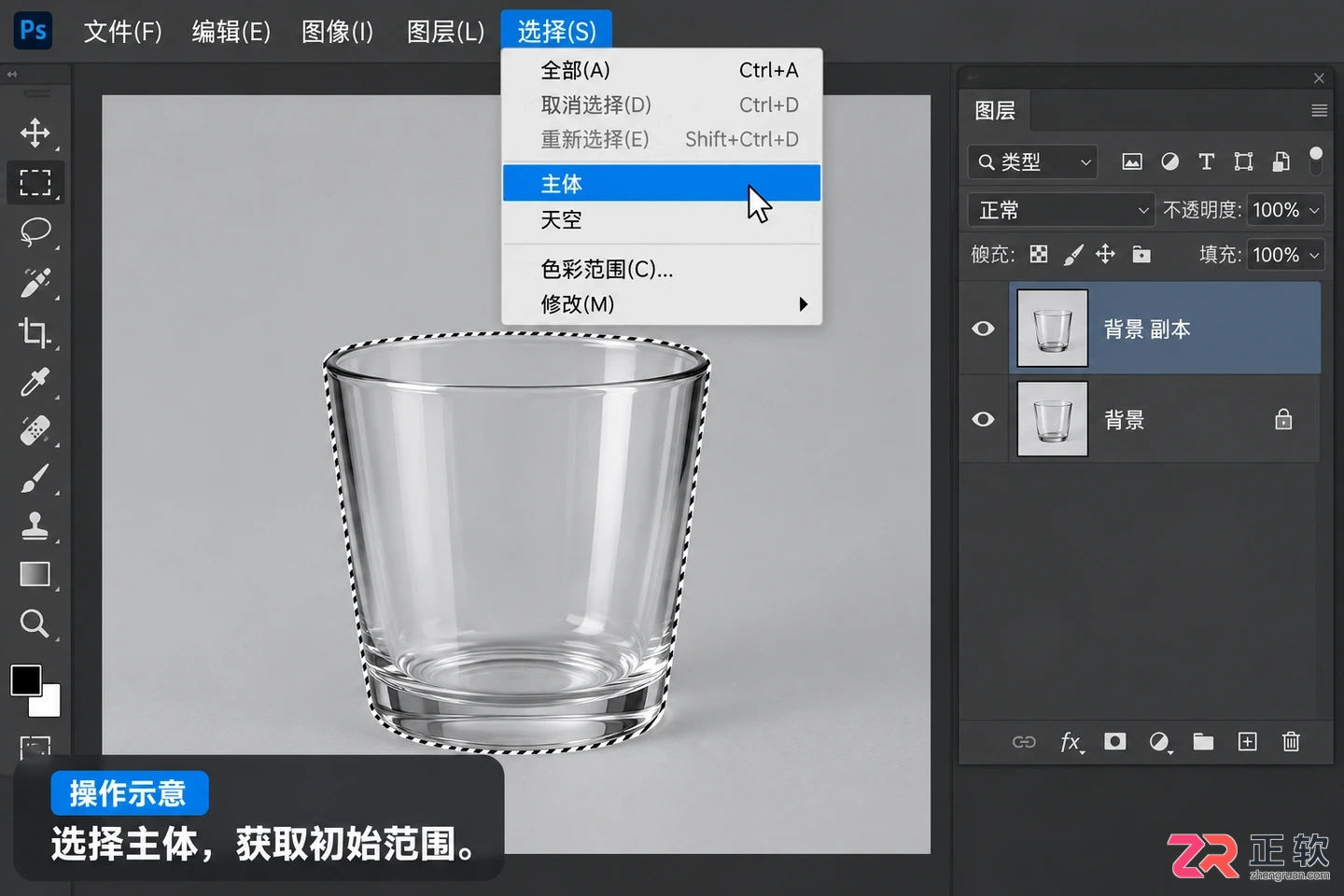This screenshot has height=896, width=1344.
Task: Create a new layer group
Action: [x=1203, y=742]
